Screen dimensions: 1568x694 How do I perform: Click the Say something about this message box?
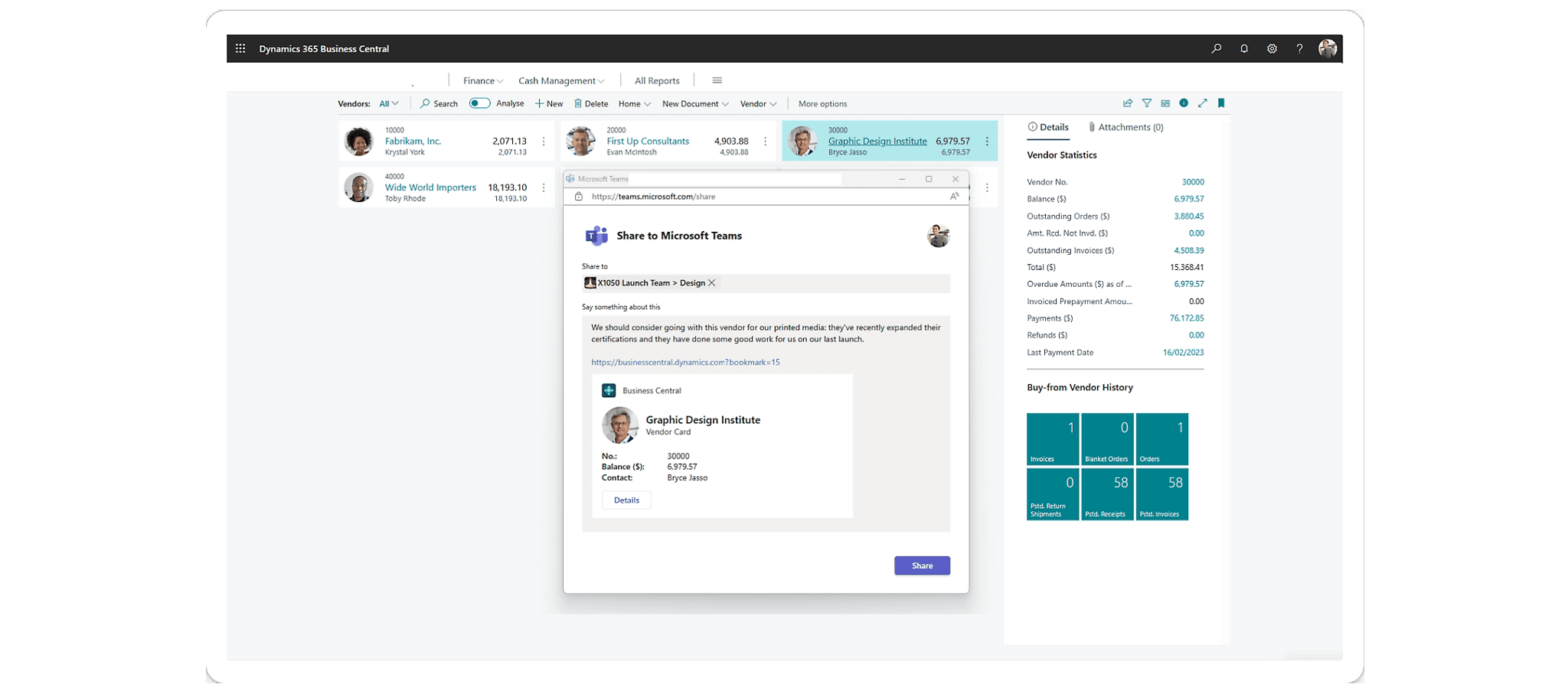766,423
